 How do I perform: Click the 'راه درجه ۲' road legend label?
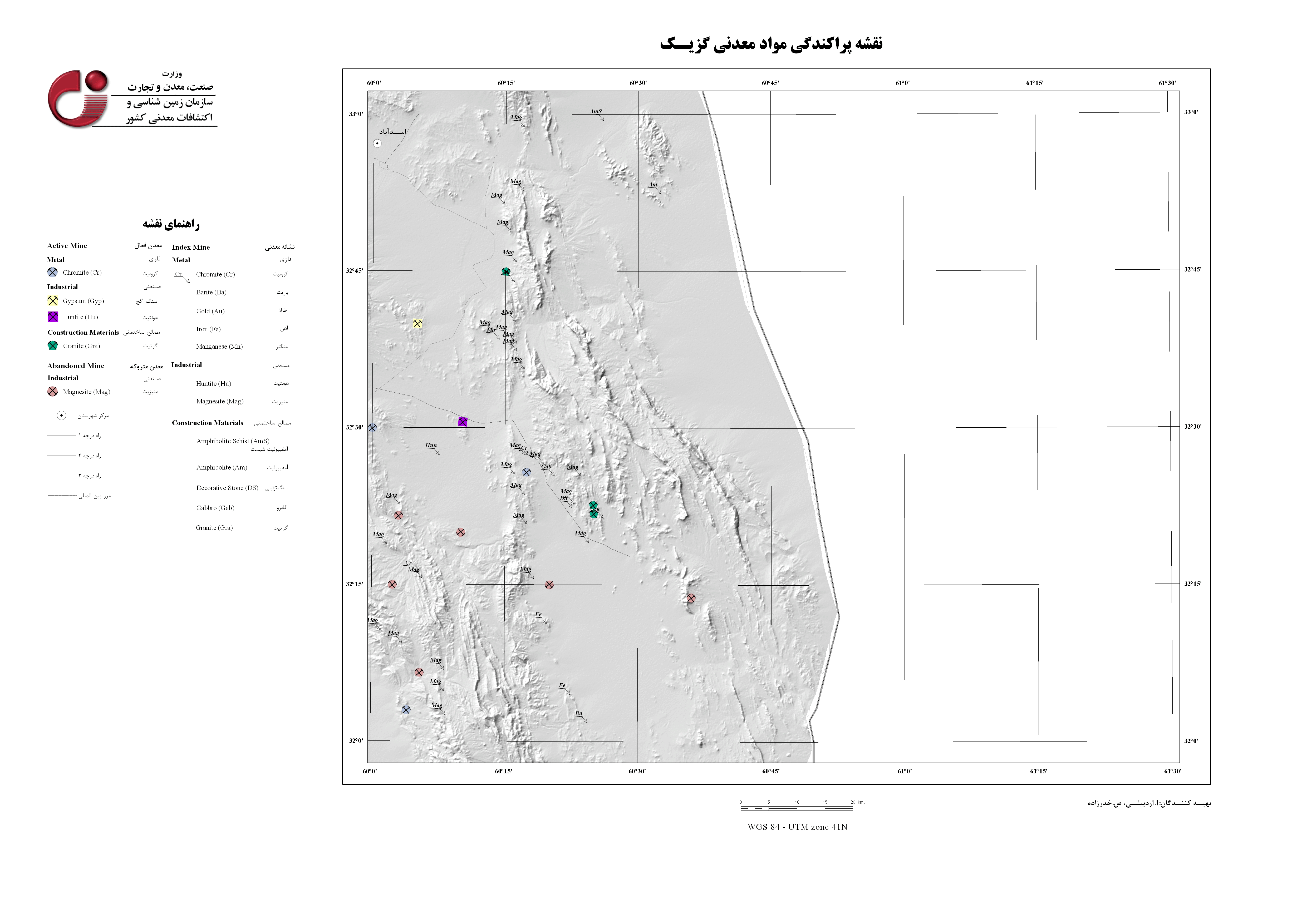pyautogui.click(x=90, y=456)
